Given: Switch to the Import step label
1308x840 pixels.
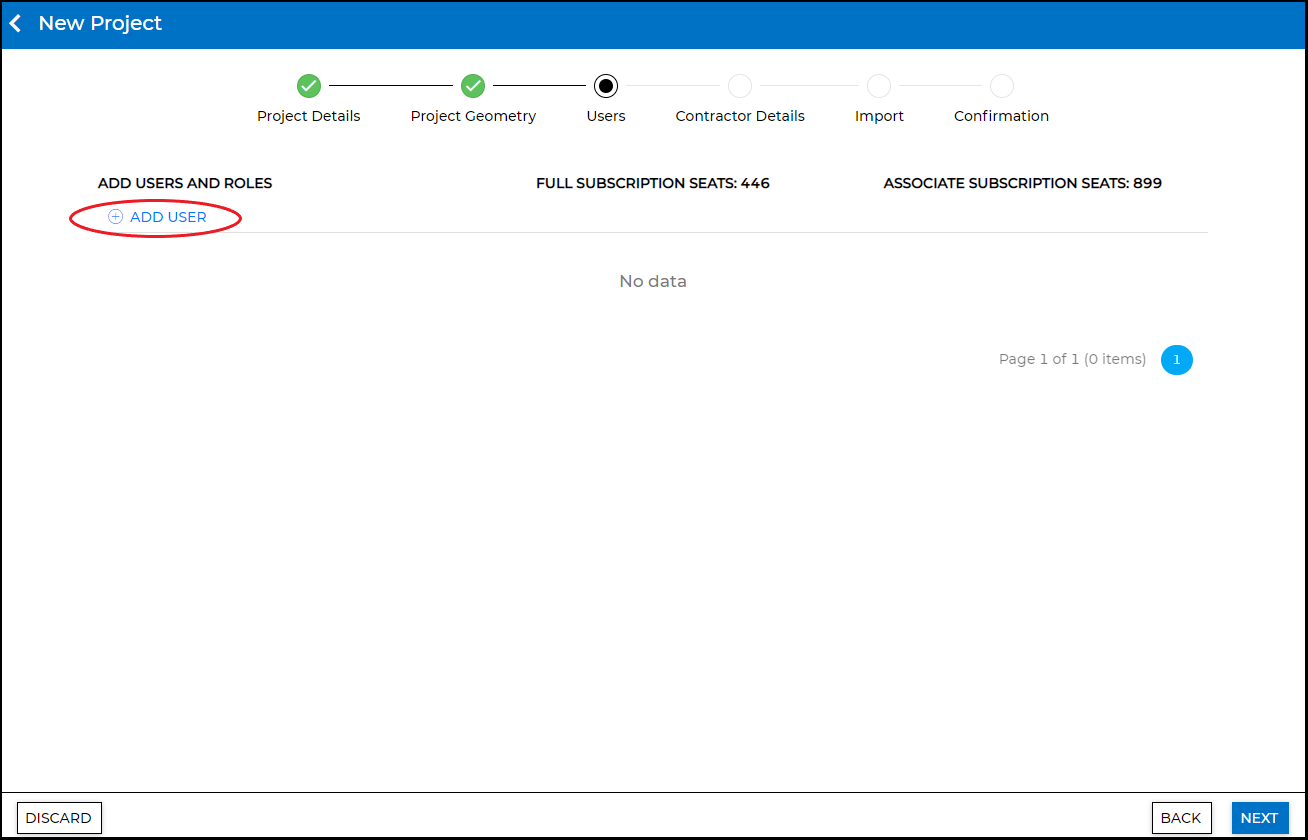Looking at the screenshot, I should pyautogui.click(x=879, y=116).
